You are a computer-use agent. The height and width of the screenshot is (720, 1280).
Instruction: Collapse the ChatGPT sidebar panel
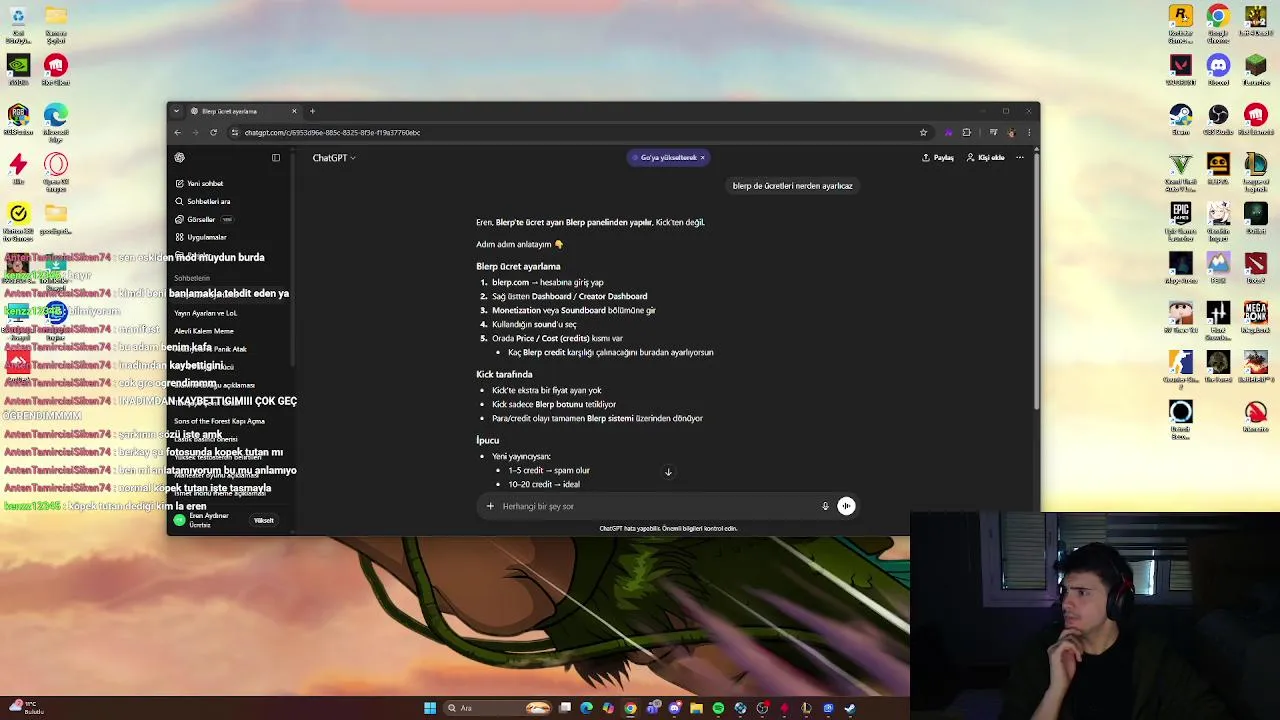point(276,157)
